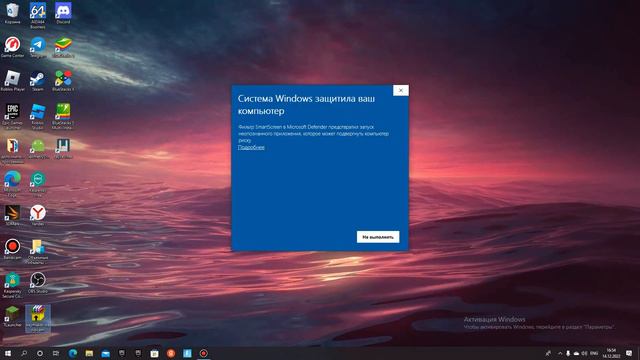Open the Yandex browser shortcut
The height and width of the screenshot is (360, 640).
point(38,215)
